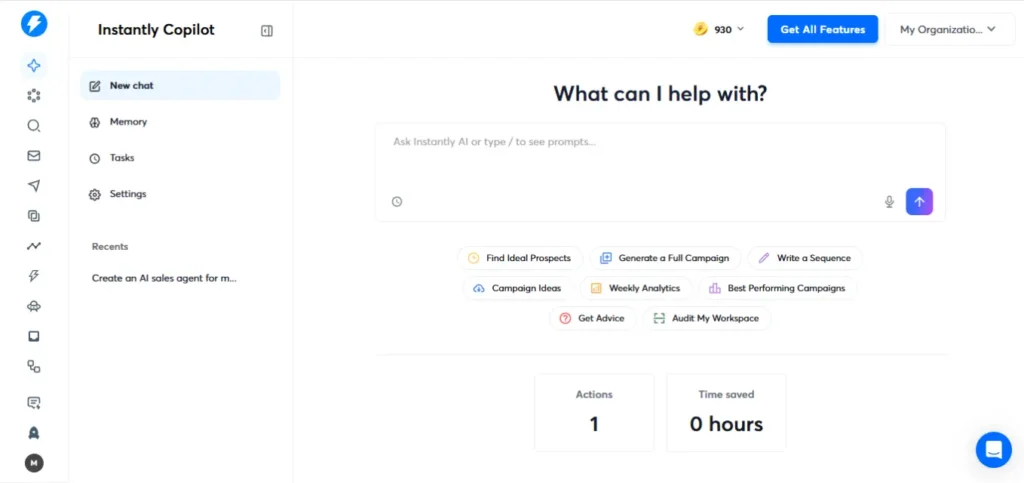Open the dotted-circle icon in sidebar
The height and width of the screenshot is (483, 1024).
click(34, 96)
